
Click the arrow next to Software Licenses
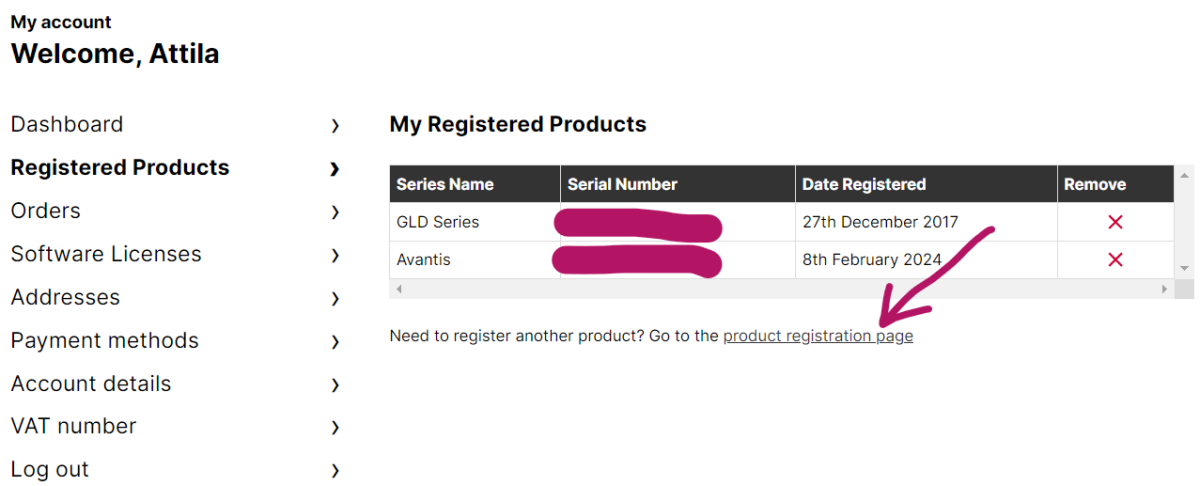click(335, 255)
